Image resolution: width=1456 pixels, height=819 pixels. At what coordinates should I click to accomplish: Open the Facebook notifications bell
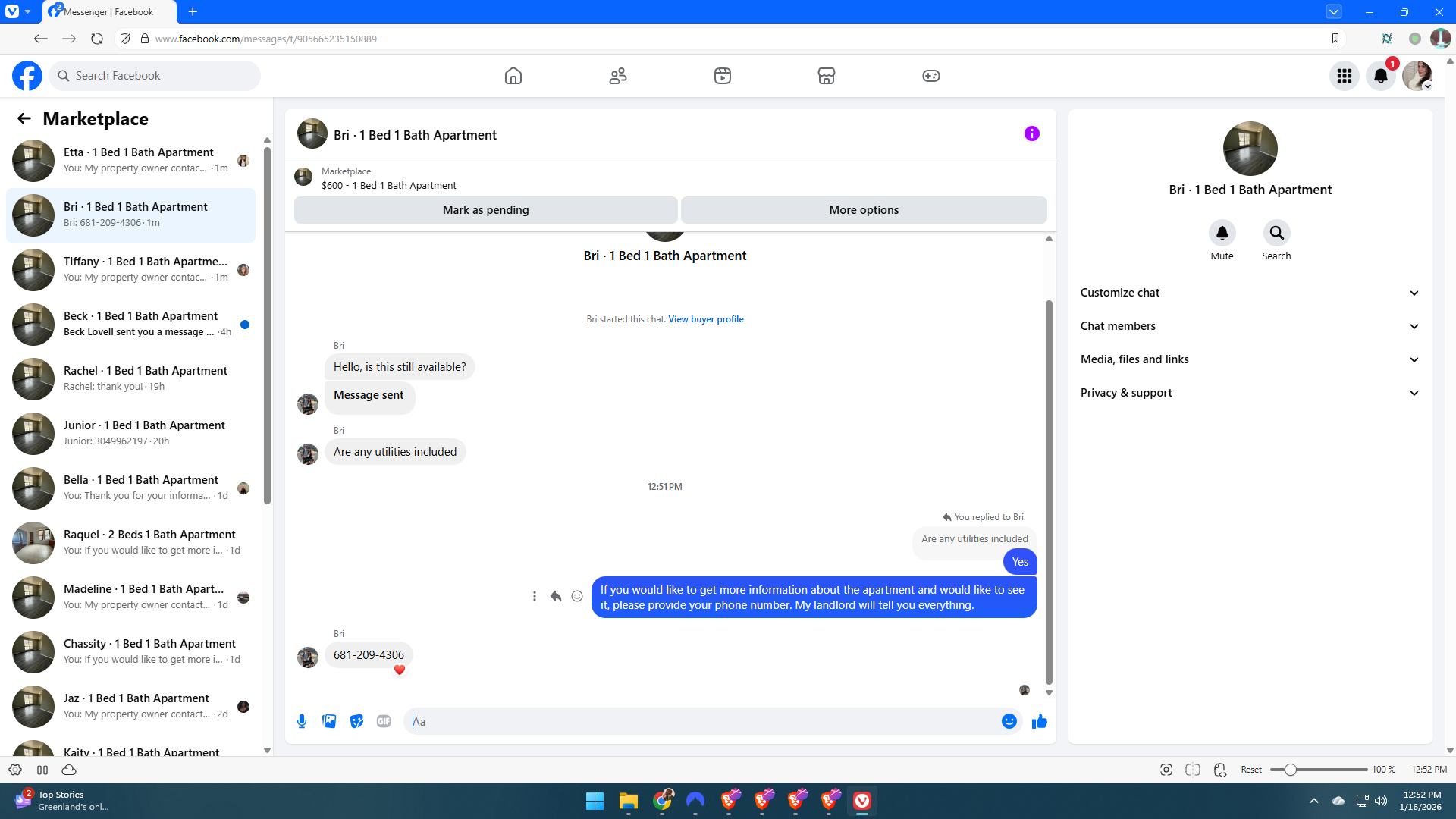pos(1380,76)
